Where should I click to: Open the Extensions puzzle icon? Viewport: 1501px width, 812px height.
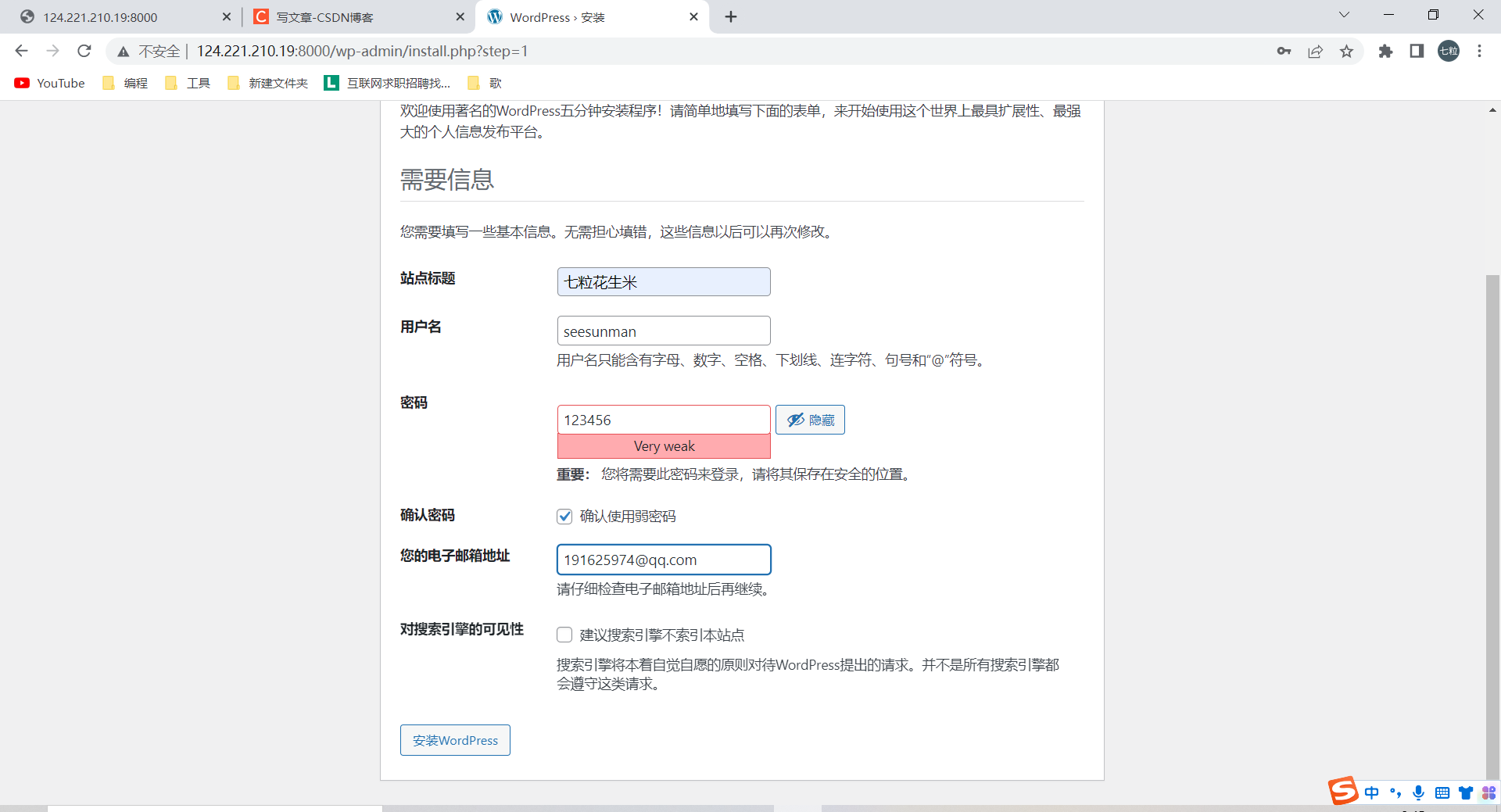pyautogui.click(x=1385, y=51)
